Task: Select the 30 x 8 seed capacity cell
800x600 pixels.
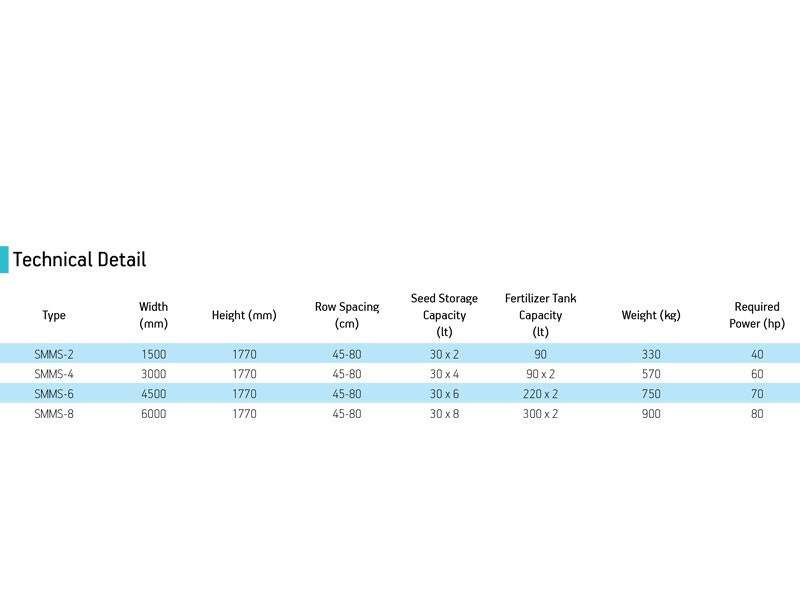Action: [x=444, y=414]
